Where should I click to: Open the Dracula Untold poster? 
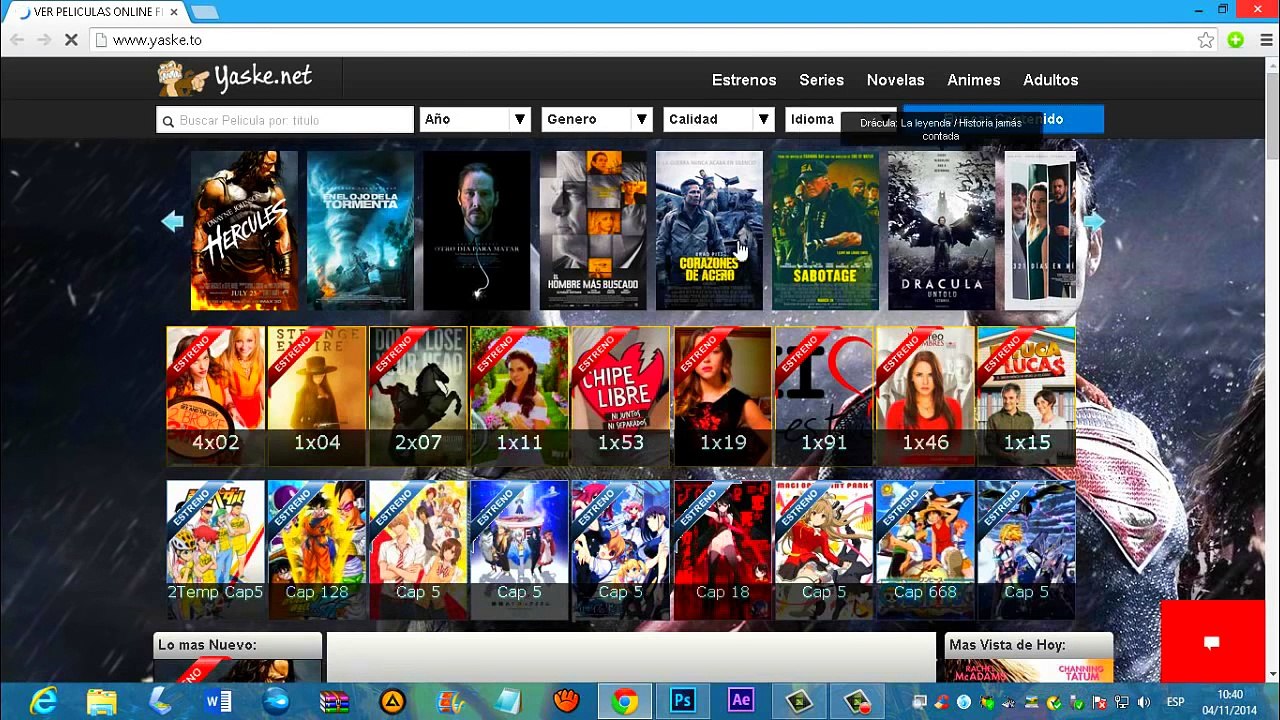(941, 230)
